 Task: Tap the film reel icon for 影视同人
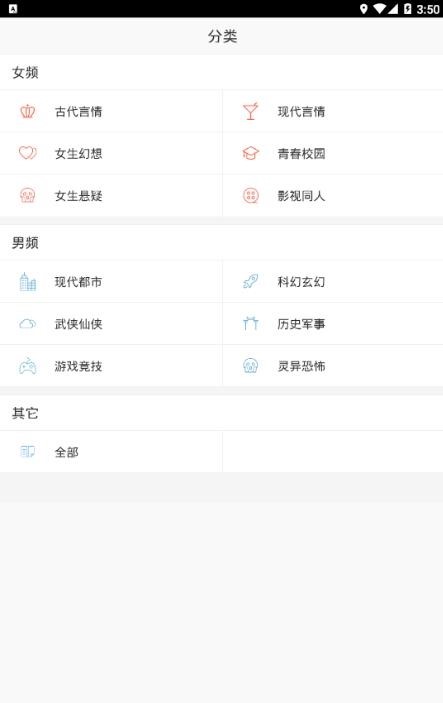coord(250,195)
